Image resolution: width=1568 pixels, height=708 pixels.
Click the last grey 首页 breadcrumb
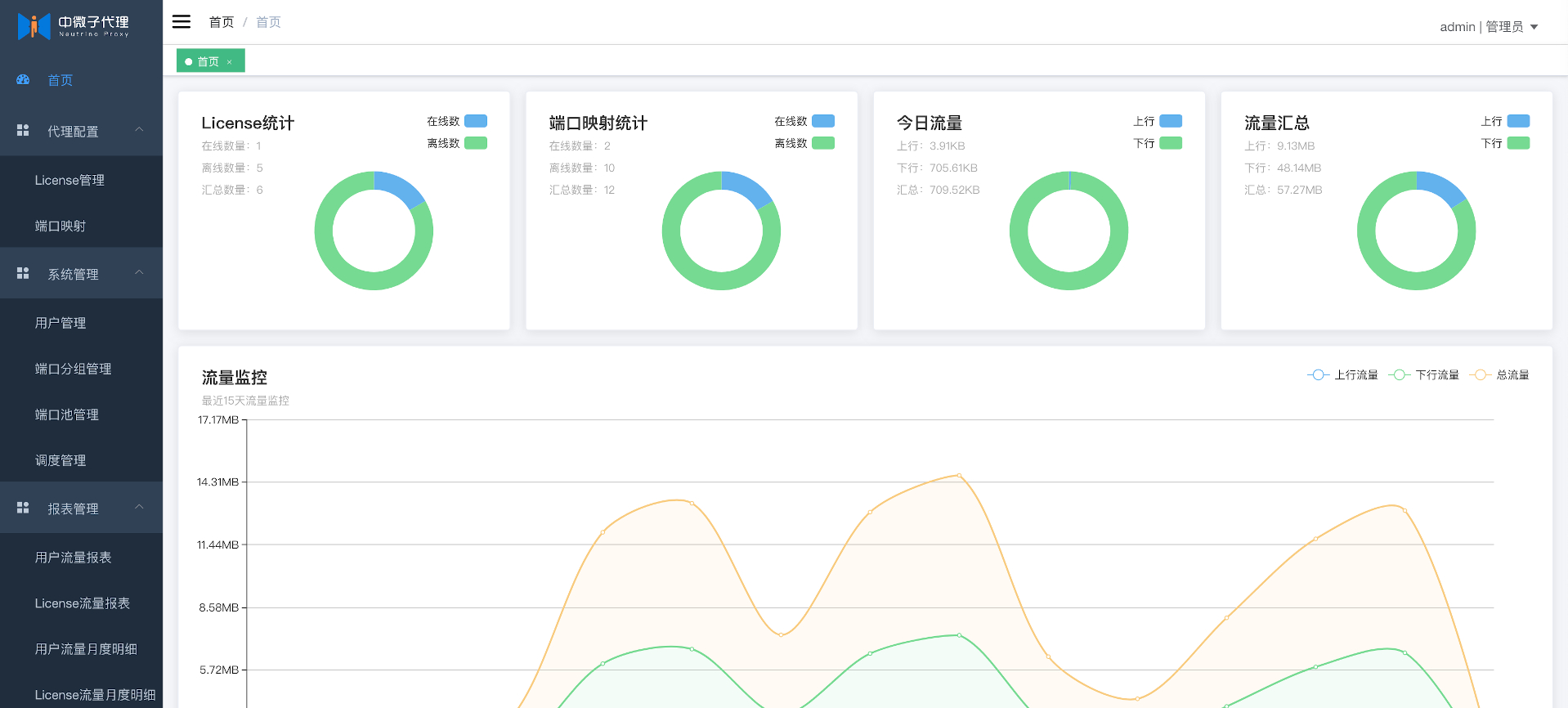[x=268, y=22]
